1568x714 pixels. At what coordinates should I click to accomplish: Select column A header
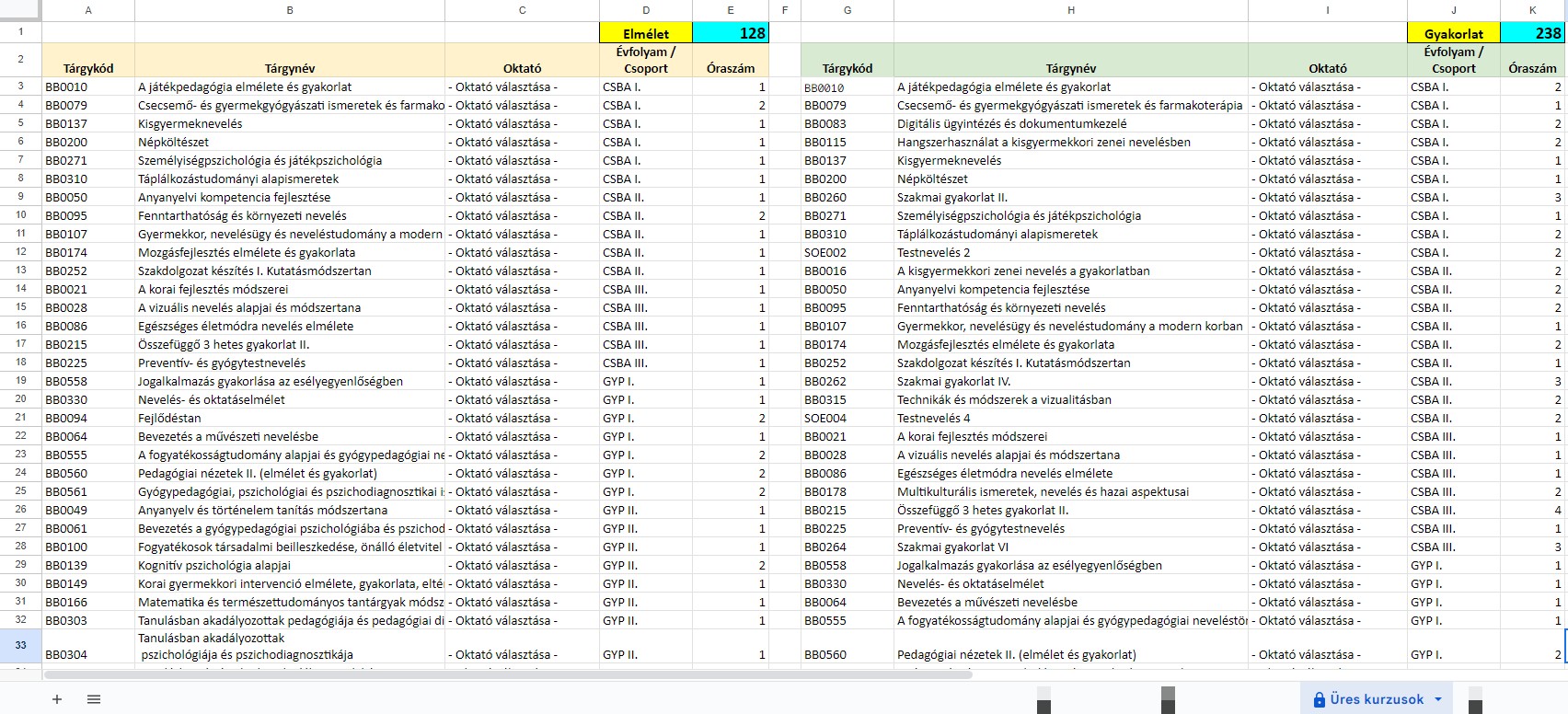click(x=88, y=10)
